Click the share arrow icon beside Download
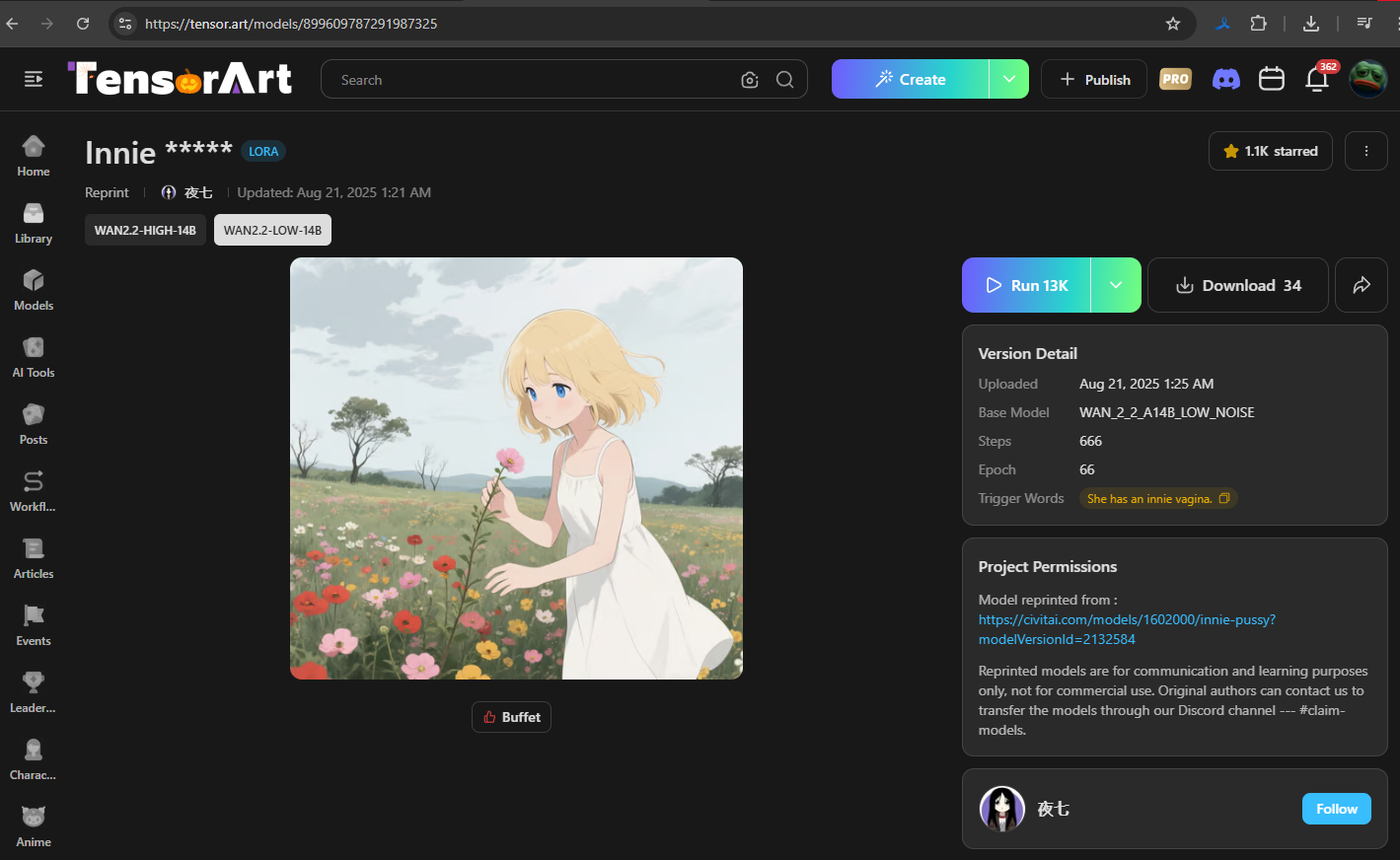The height and width of the screenshot is (860, 1400). point(1362,285)
